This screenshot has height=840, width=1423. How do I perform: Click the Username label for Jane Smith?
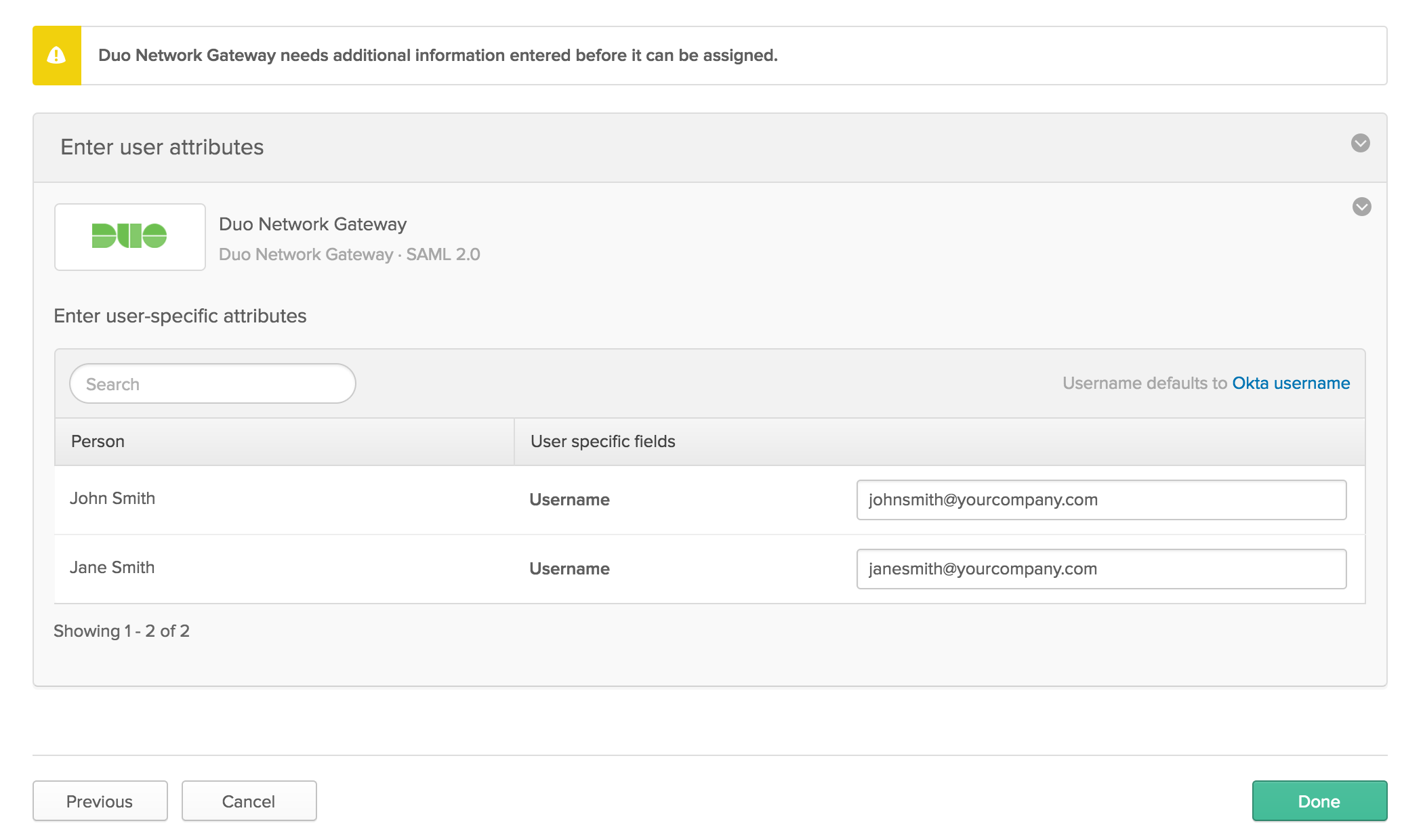[x=569, y=569]
